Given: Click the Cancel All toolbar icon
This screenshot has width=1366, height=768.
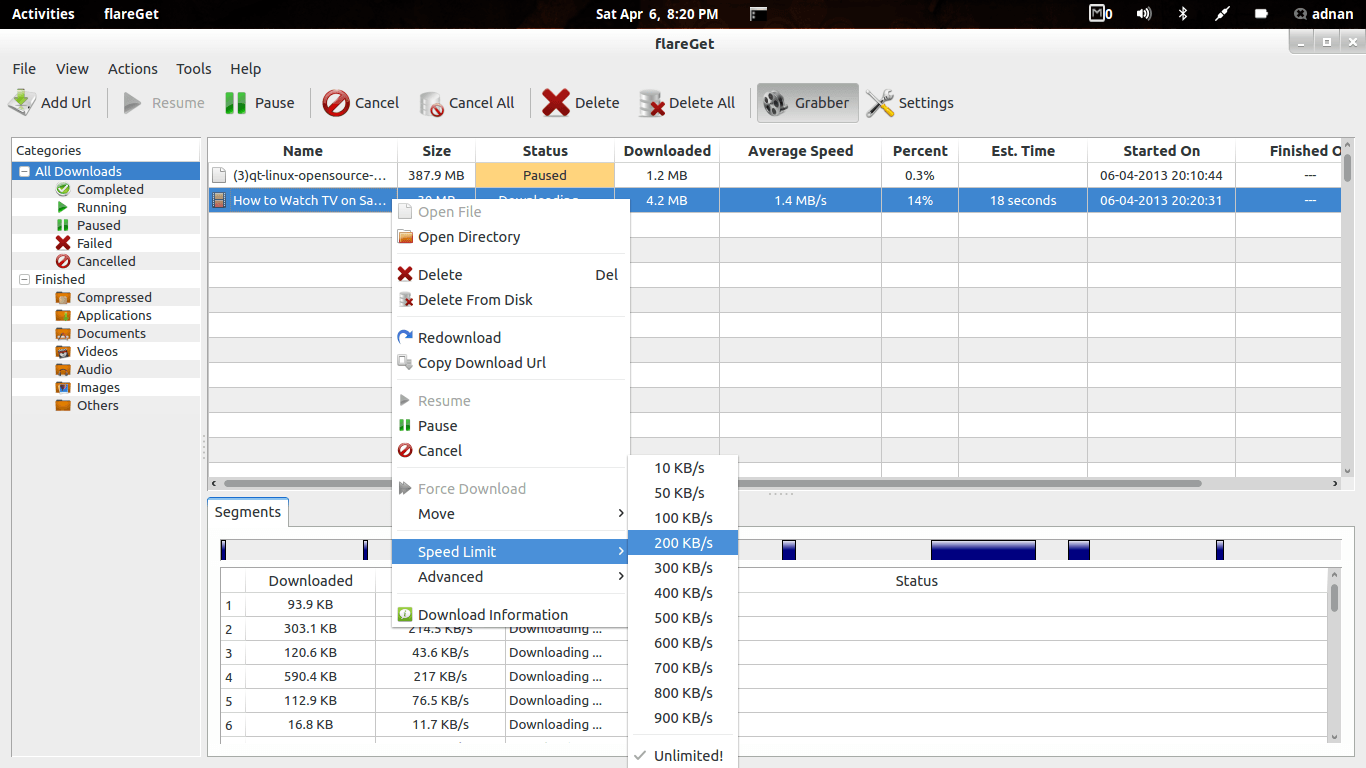Looking at the screenshot, I should pos(431,103).
